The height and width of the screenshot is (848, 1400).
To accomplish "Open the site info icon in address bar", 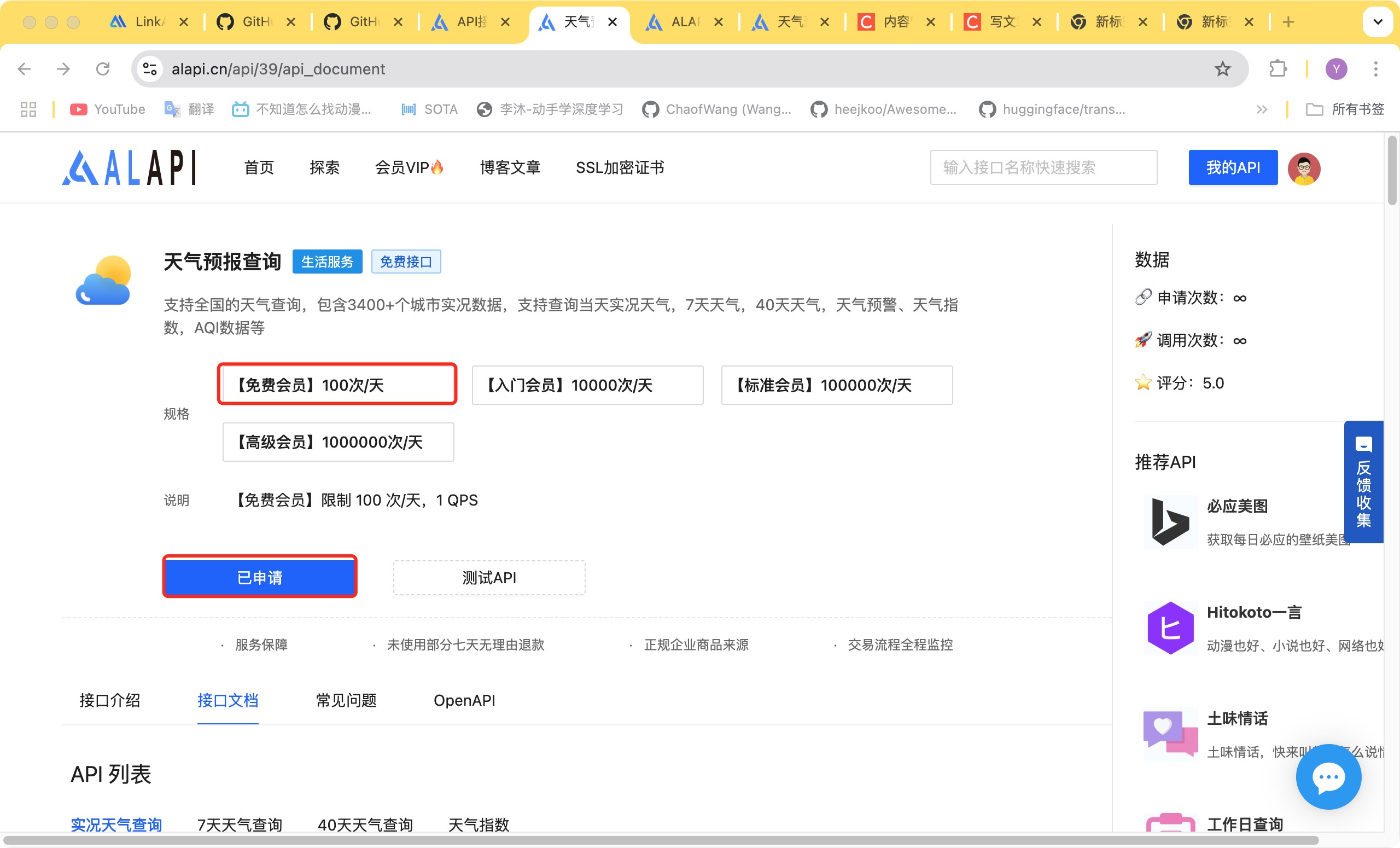I will click(x=150, y=69).
